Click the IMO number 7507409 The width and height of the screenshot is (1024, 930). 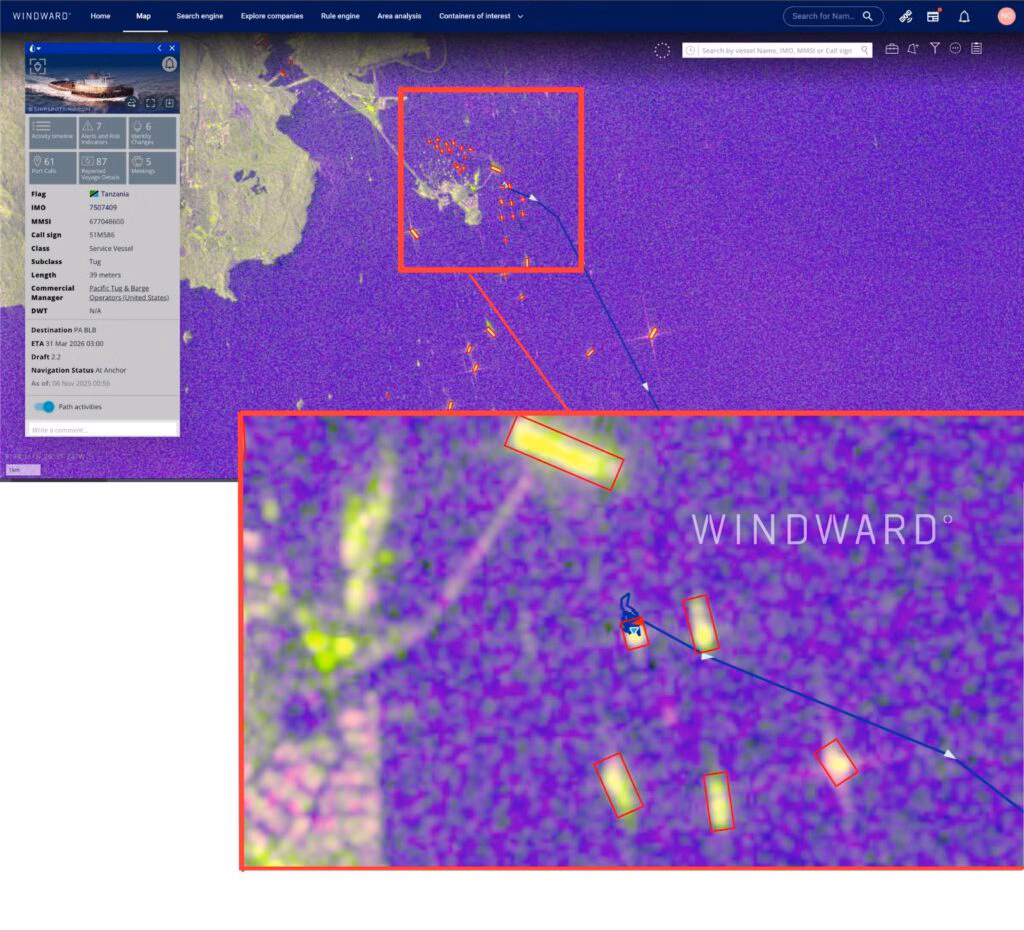click(x=103, y=208)
